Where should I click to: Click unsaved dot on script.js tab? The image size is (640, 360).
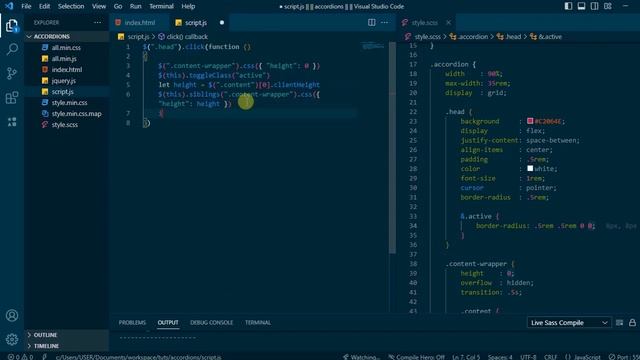coord(222,22)
